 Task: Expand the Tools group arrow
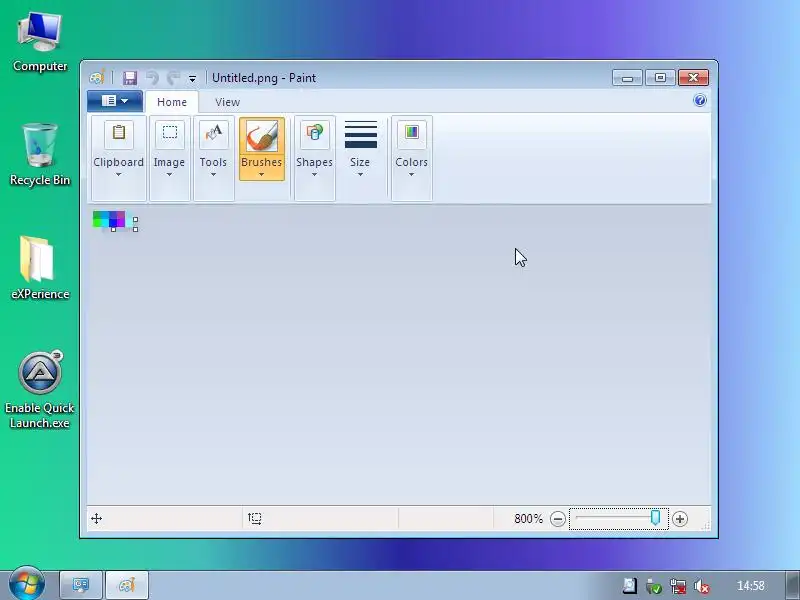coord(213,174)
